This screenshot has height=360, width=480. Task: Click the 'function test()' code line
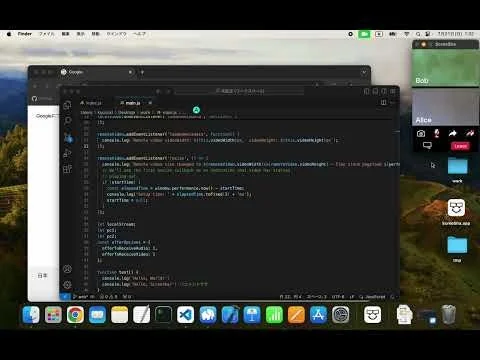pyautogui.click(x=119, y=272)
